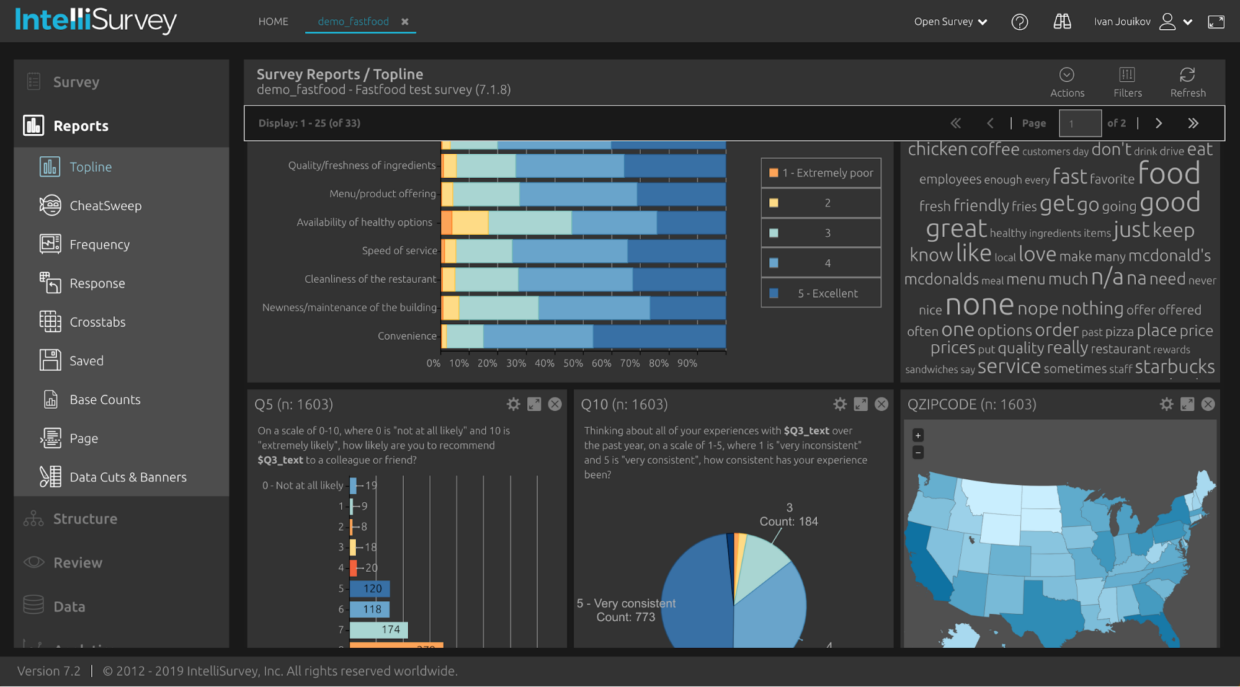1240x687 pixels.
Task: Open the Ivan Jouikov user menu
Action: (1143, 22)
